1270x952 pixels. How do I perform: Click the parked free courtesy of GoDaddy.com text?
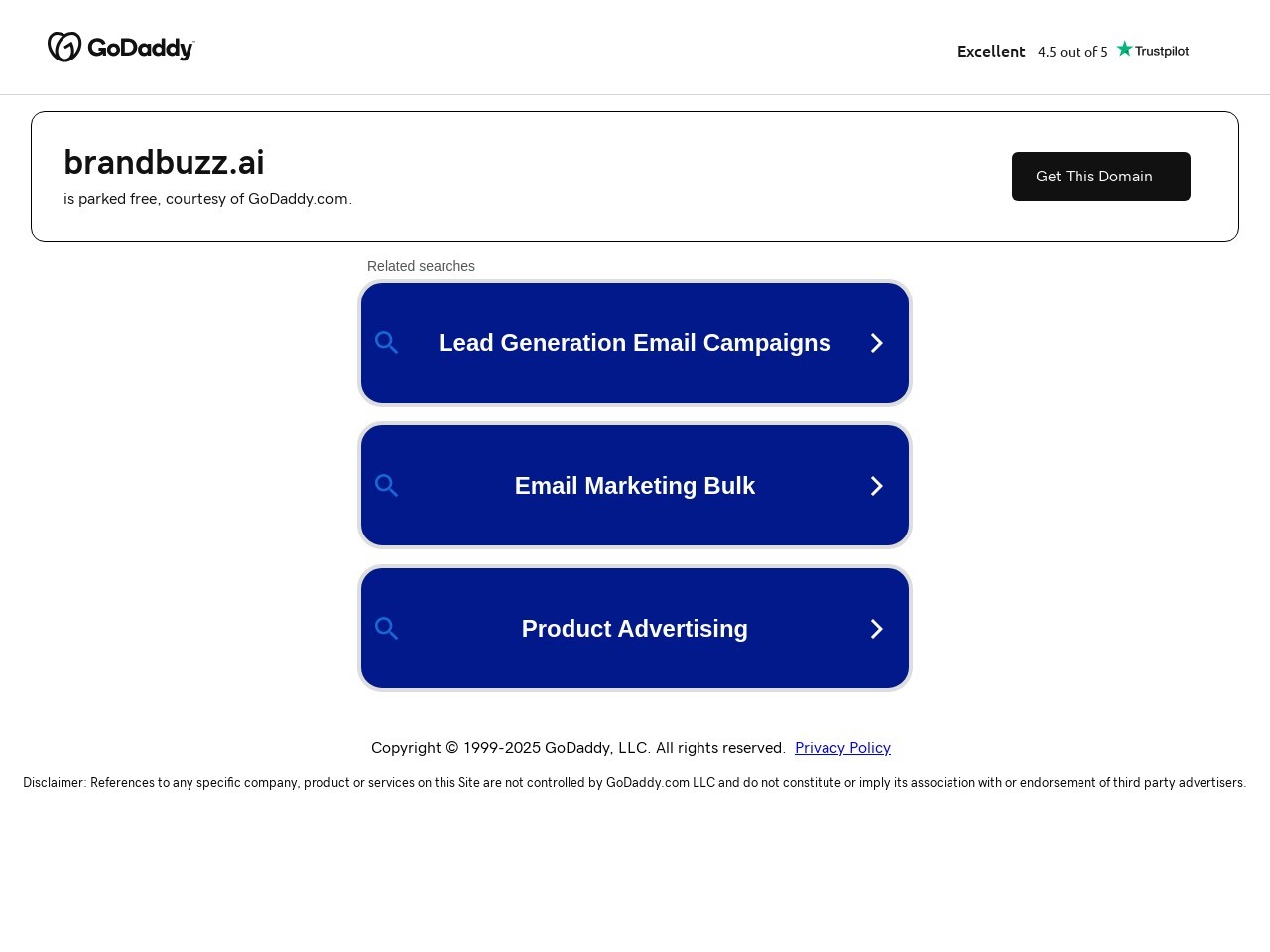207,199
